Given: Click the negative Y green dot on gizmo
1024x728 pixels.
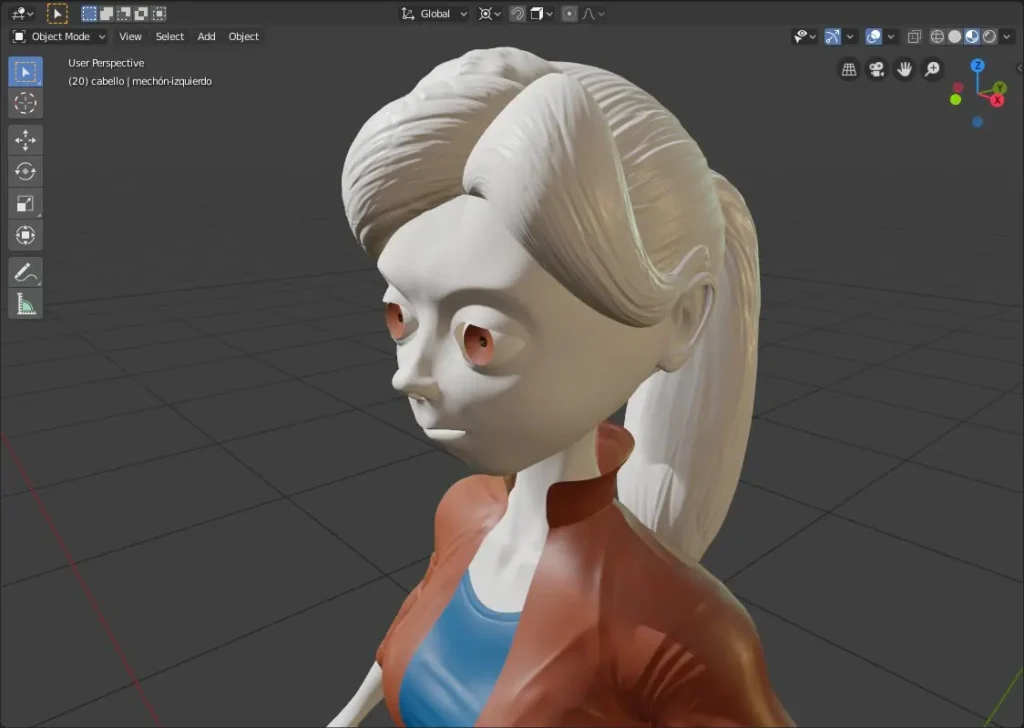Looking at the screenshot, I should tap(955, 99).
